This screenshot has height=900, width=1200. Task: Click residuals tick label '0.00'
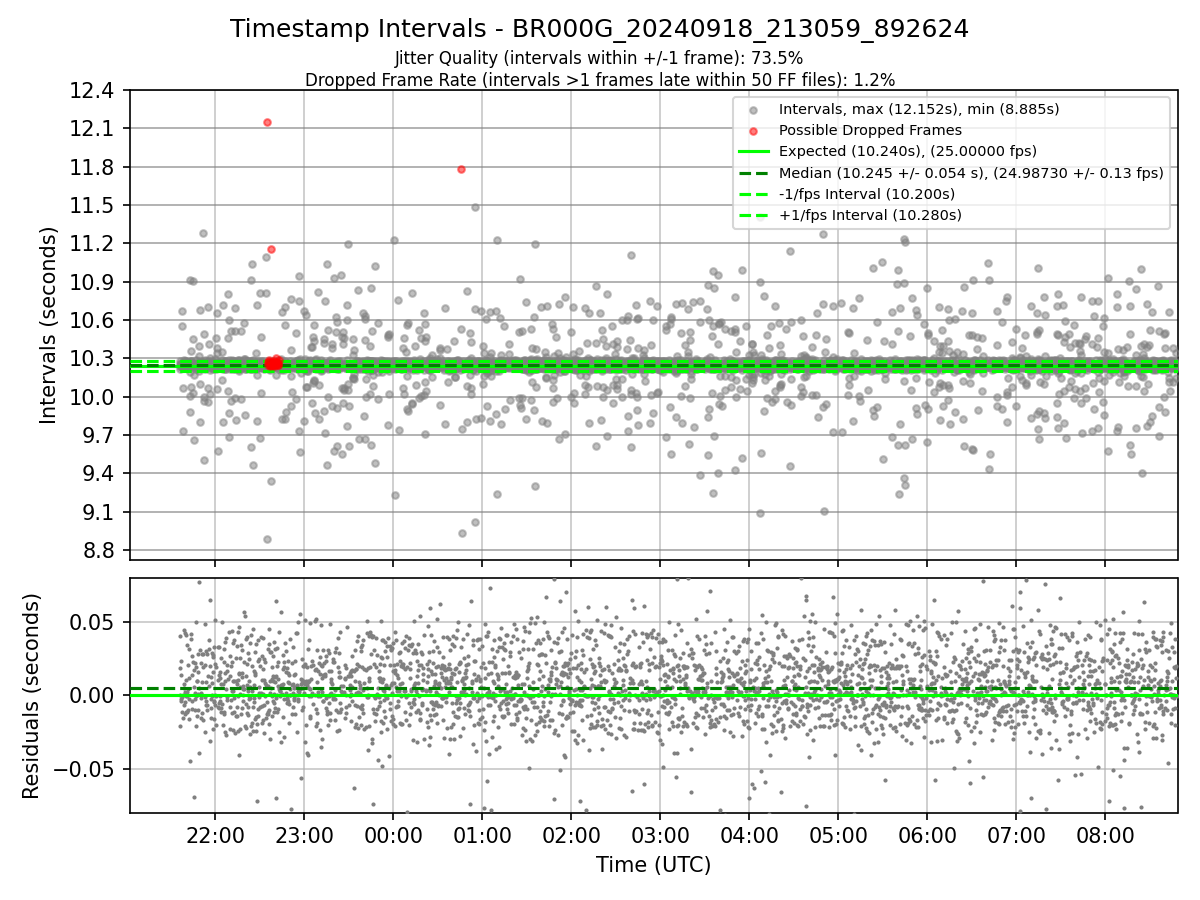[x=93, y=695]
